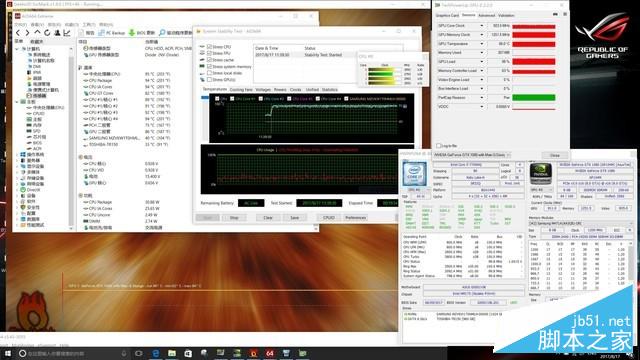Screen dimensions: 640x360
Task: Collapse the Motherboard tree node in AIDA64
Action: tap(17, 102)
